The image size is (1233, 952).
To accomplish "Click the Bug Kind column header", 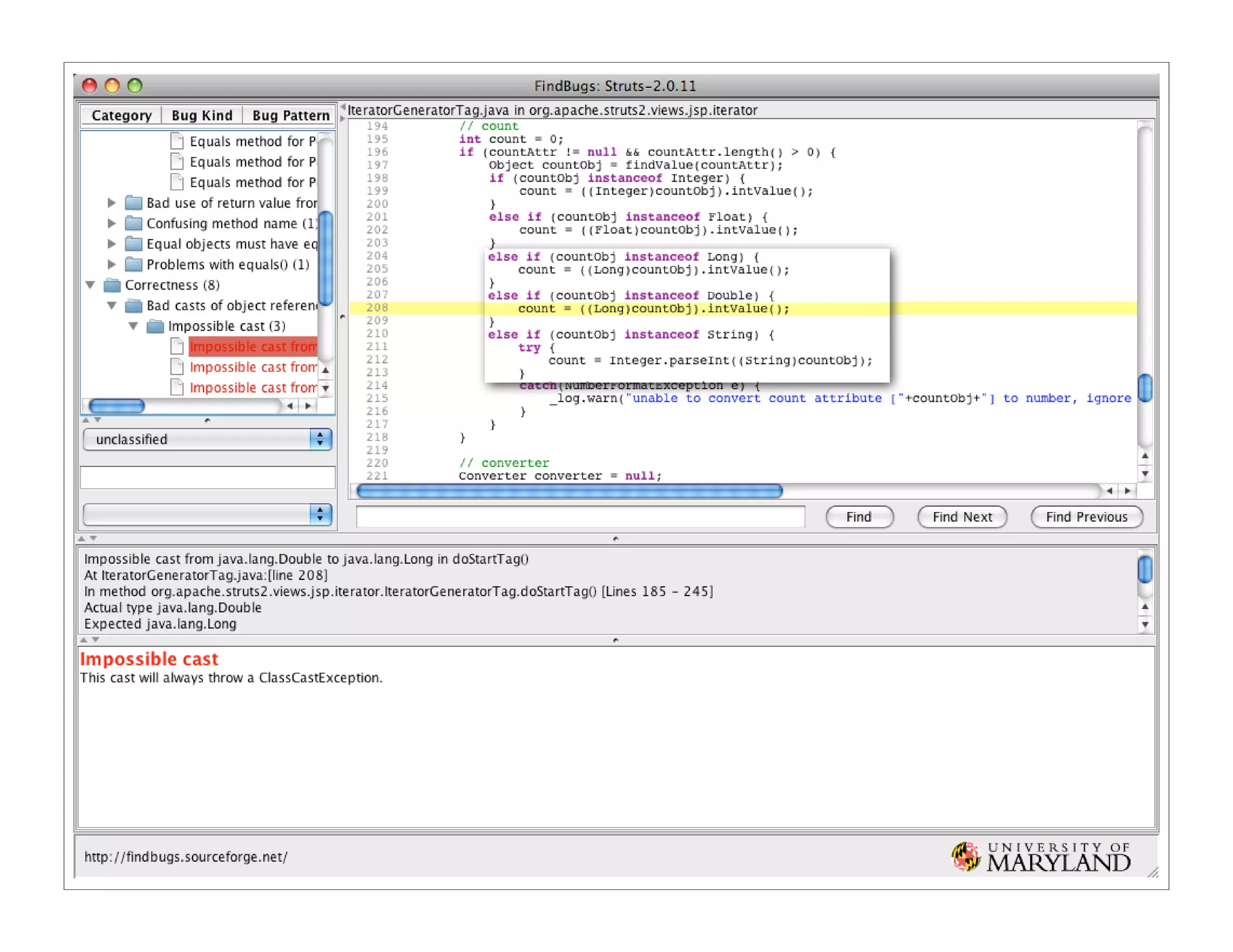I will point(202,115).
